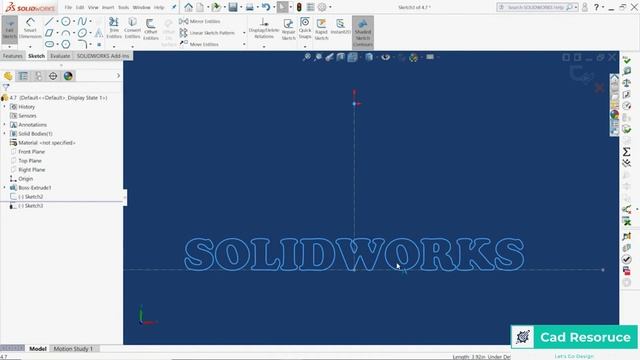Click the New document icon
Screen dimensions: 640x360
200,7
